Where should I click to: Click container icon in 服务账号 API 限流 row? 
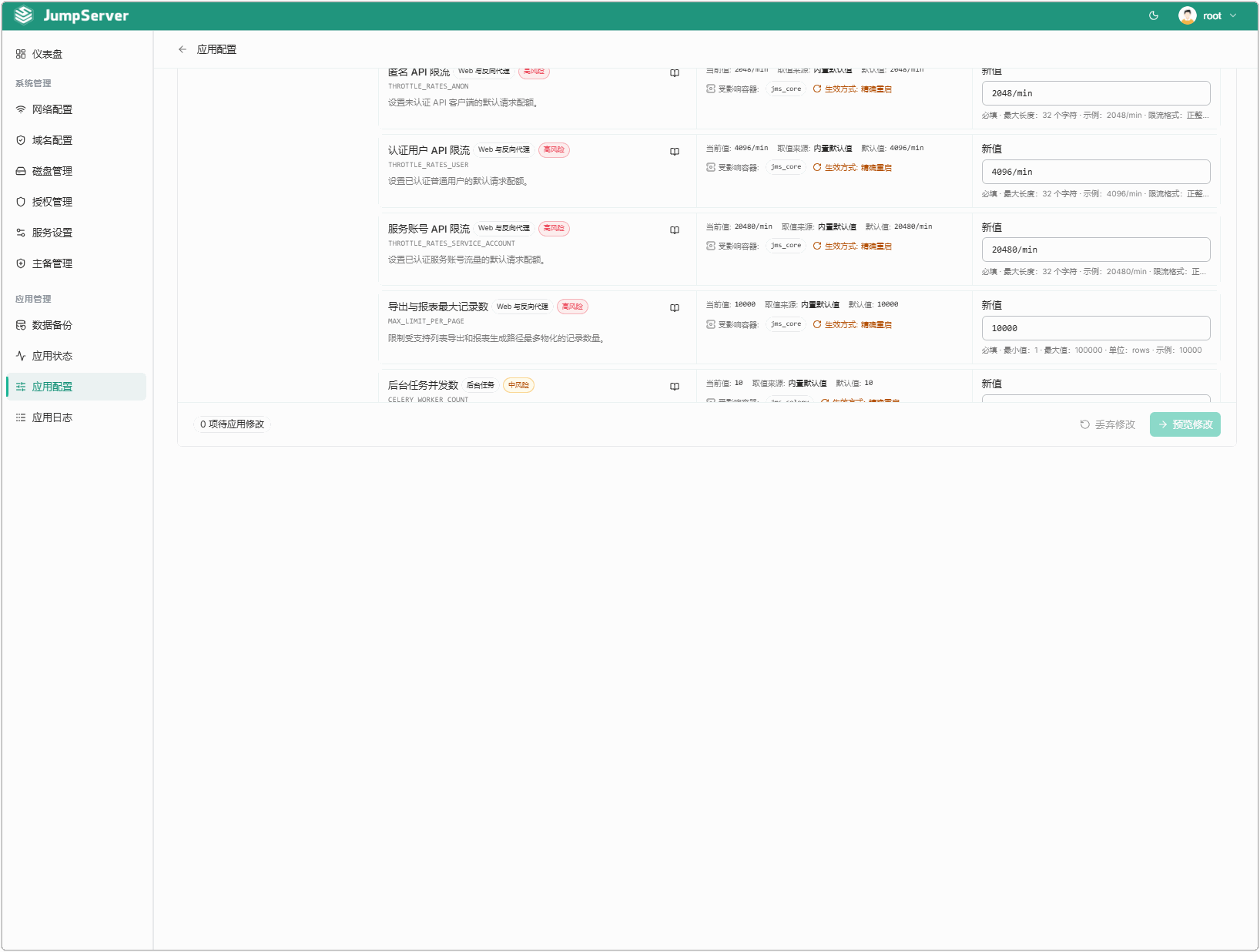[x=711, y=246]
